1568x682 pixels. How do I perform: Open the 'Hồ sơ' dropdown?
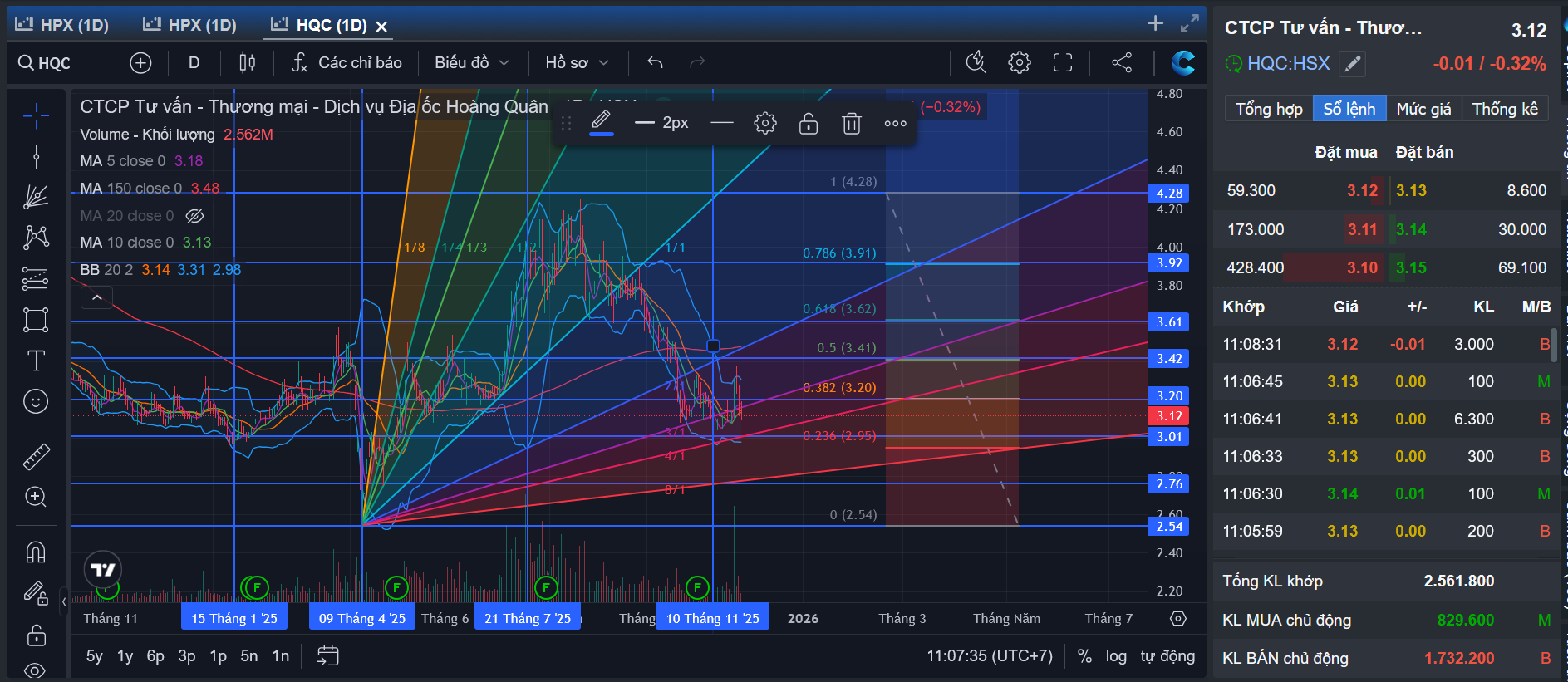(x=577, y=63)
